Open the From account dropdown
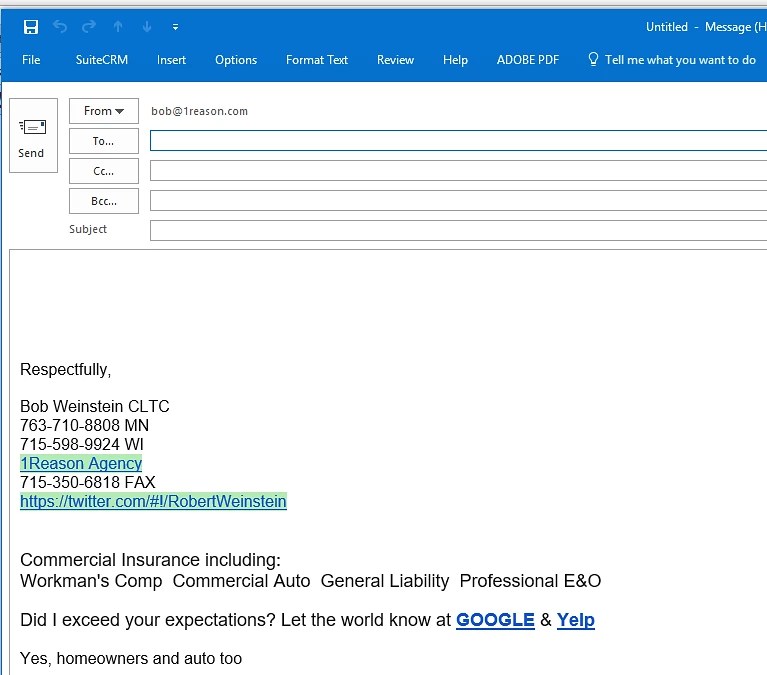The height and width of the screenshot is (675, 767). coord(104,111)
